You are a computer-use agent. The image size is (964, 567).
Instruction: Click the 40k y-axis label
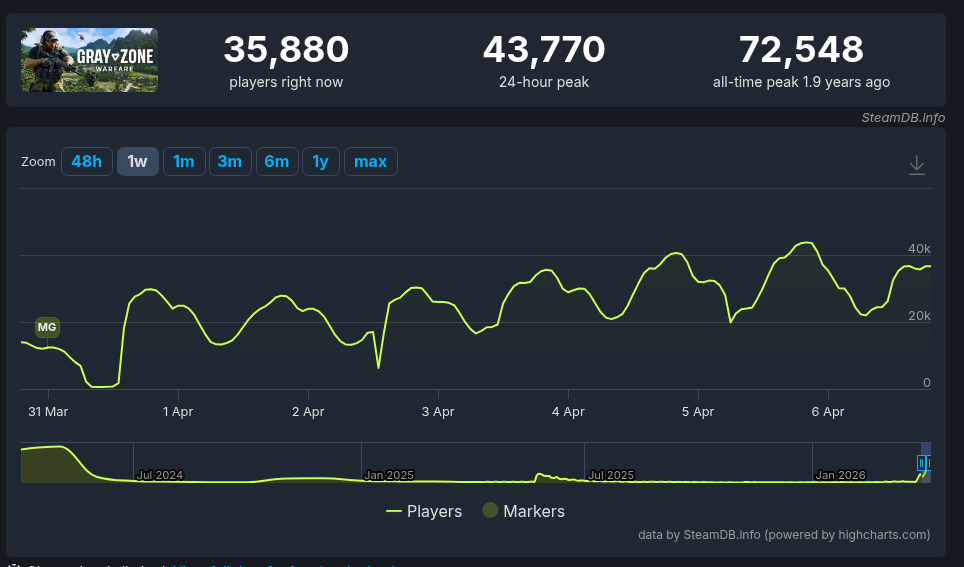point(919,248)
